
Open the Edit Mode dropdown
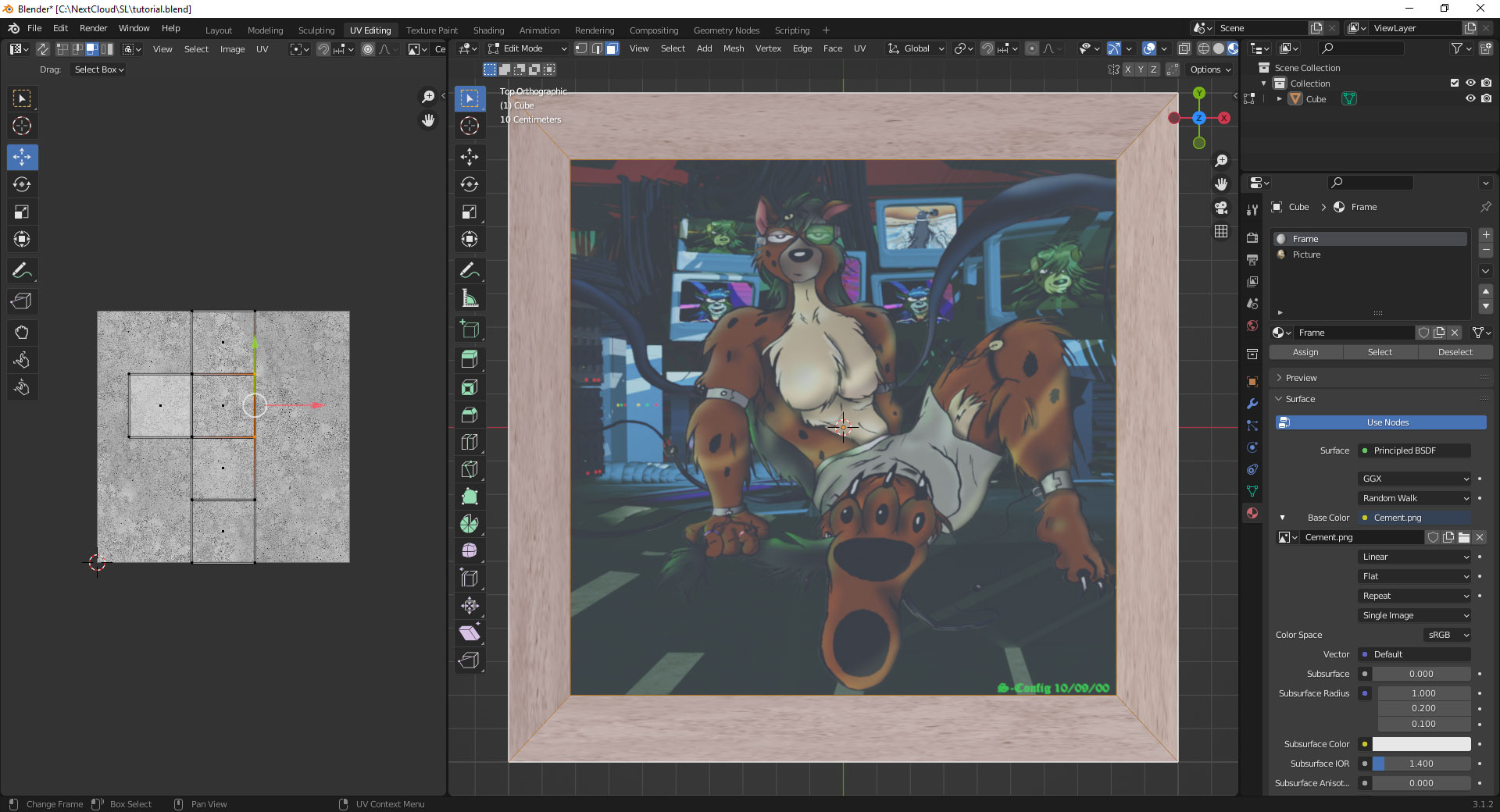[x=527, y=48]
